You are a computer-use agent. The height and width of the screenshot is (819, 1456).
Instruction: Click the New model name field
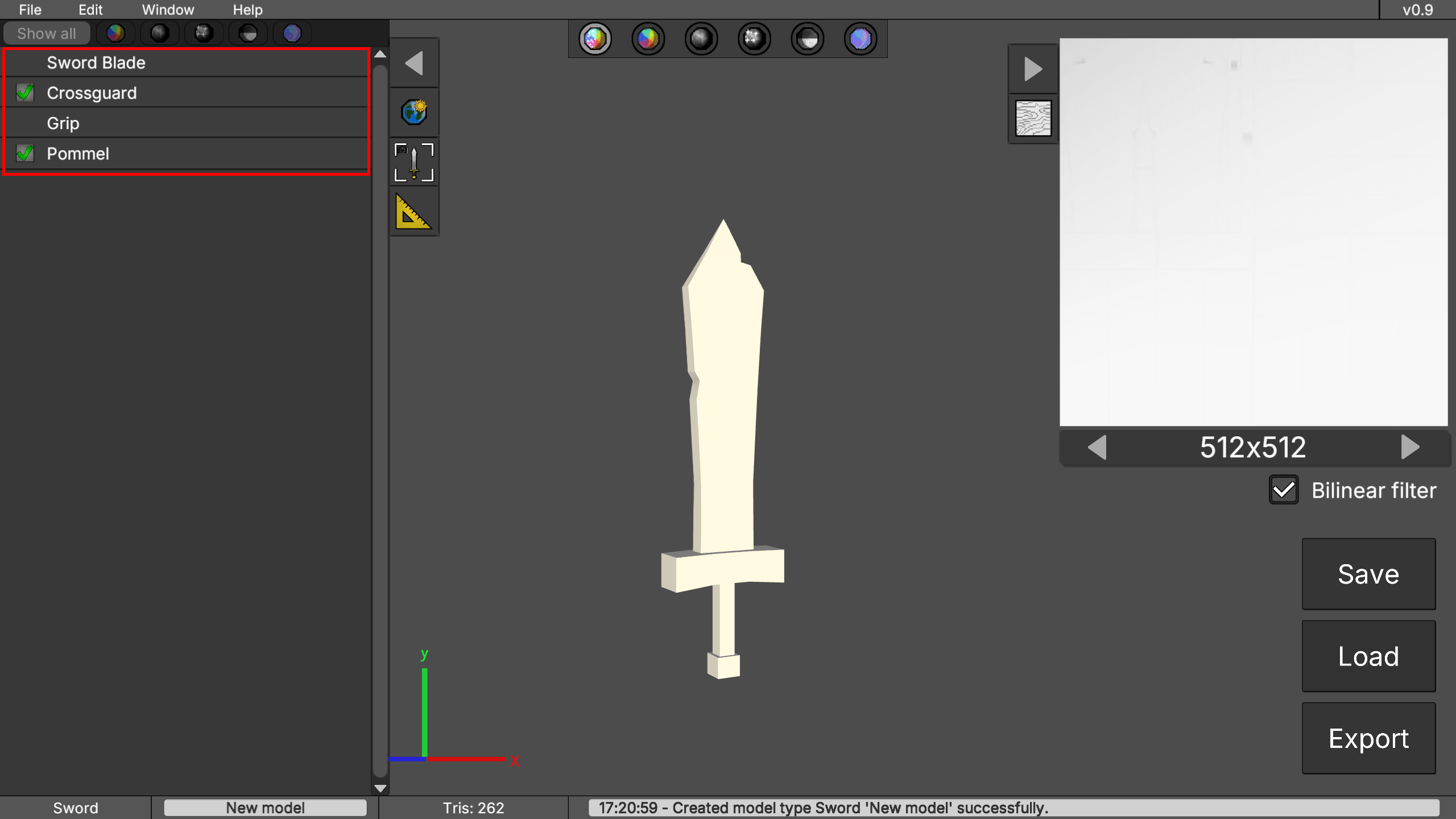[x=265, y=807]
